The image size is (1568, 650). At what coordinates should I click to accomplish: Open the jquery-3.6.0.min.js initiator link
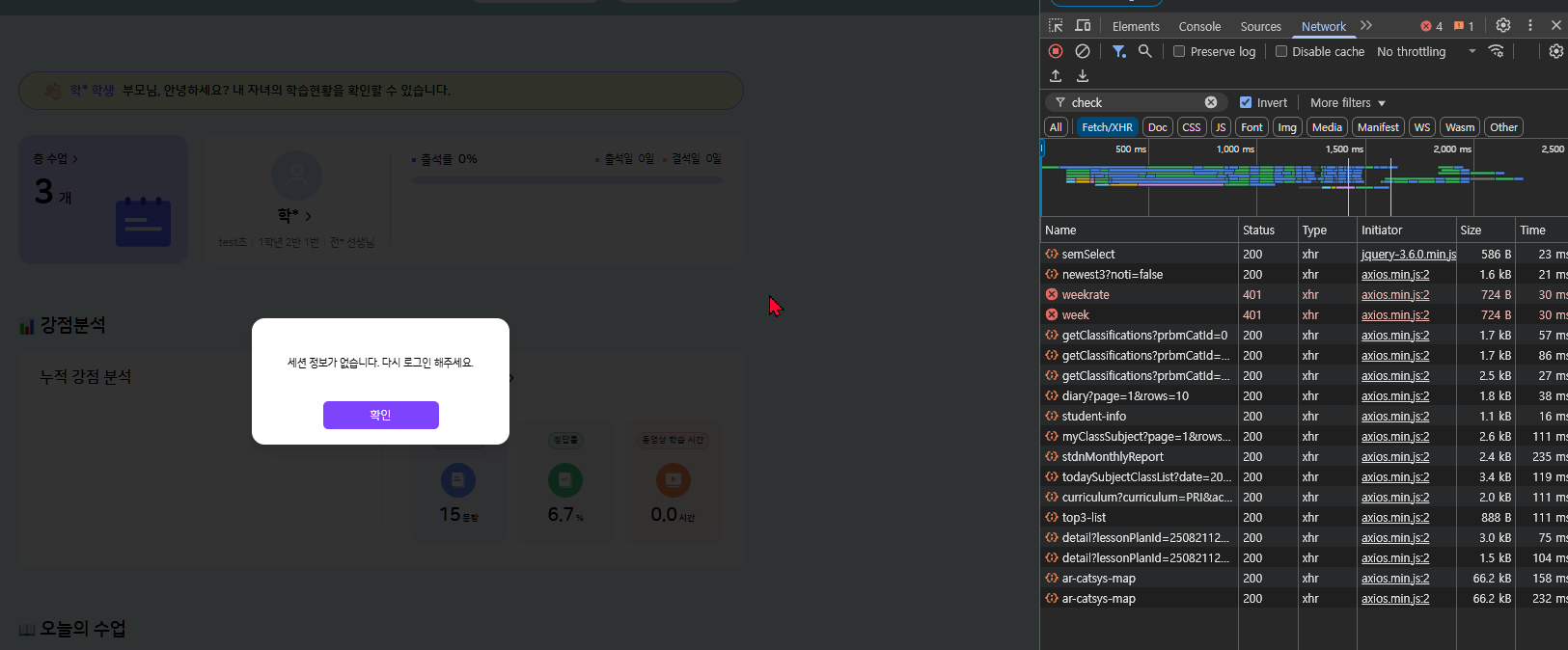tap(1408, 254)
